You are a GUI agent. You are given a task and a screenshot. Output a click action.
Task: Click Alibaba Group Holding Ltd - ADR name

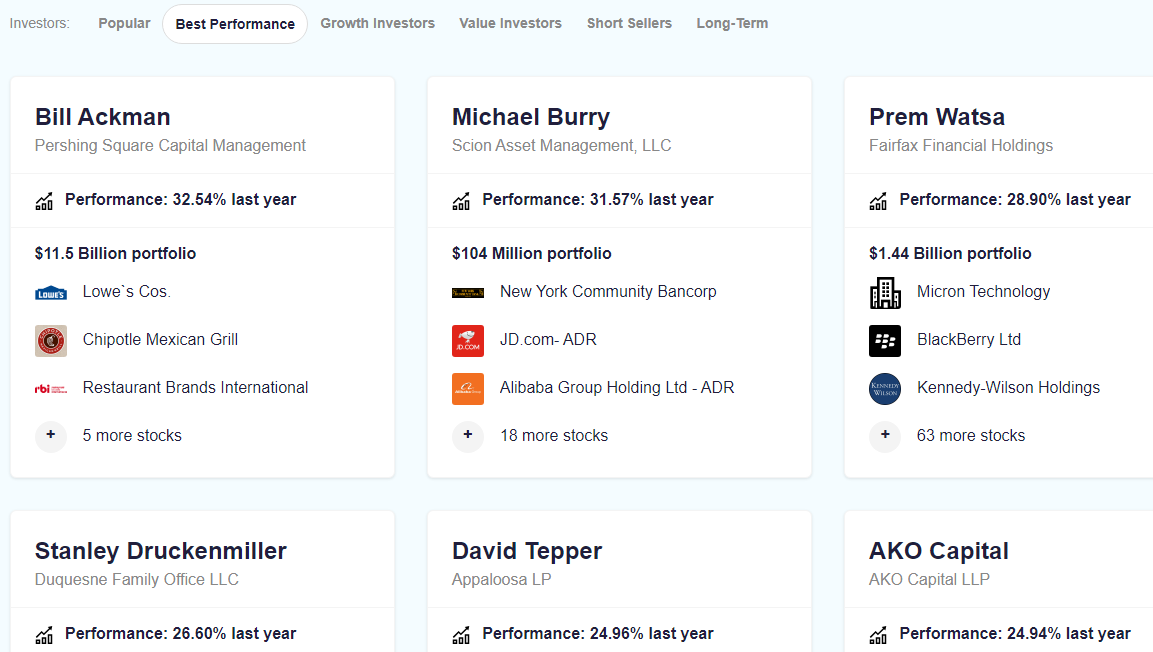pyautogui.click(x=617, y=387)
